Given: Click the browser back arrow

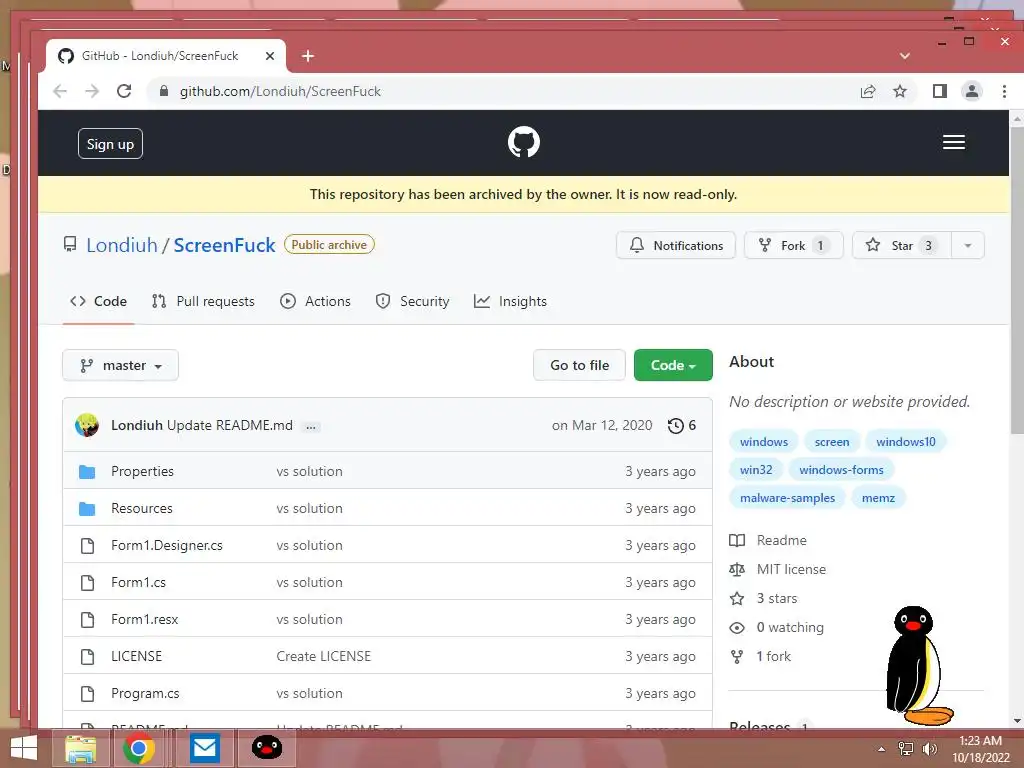Looking at the screenshot, I should tap(60, 91).
